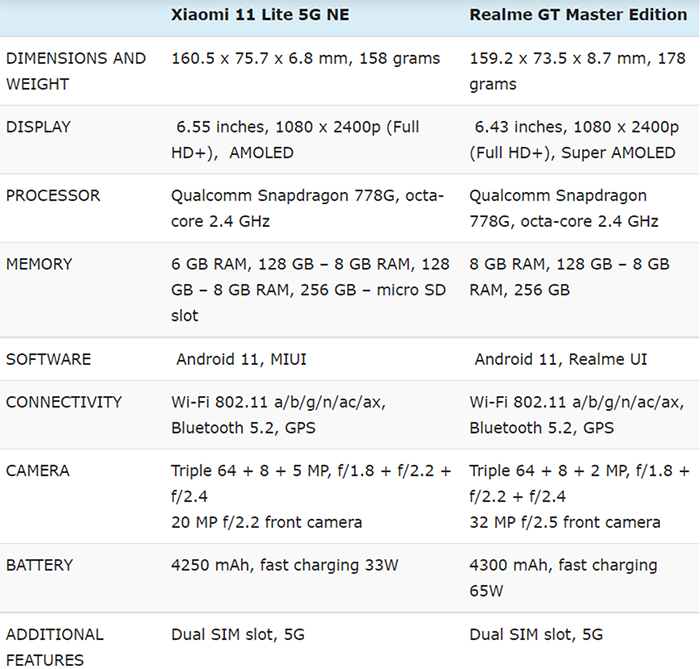The height and width of the screenshot is (669, 700).
Task: Click the PROCESSOR row label
Action: 53,195
